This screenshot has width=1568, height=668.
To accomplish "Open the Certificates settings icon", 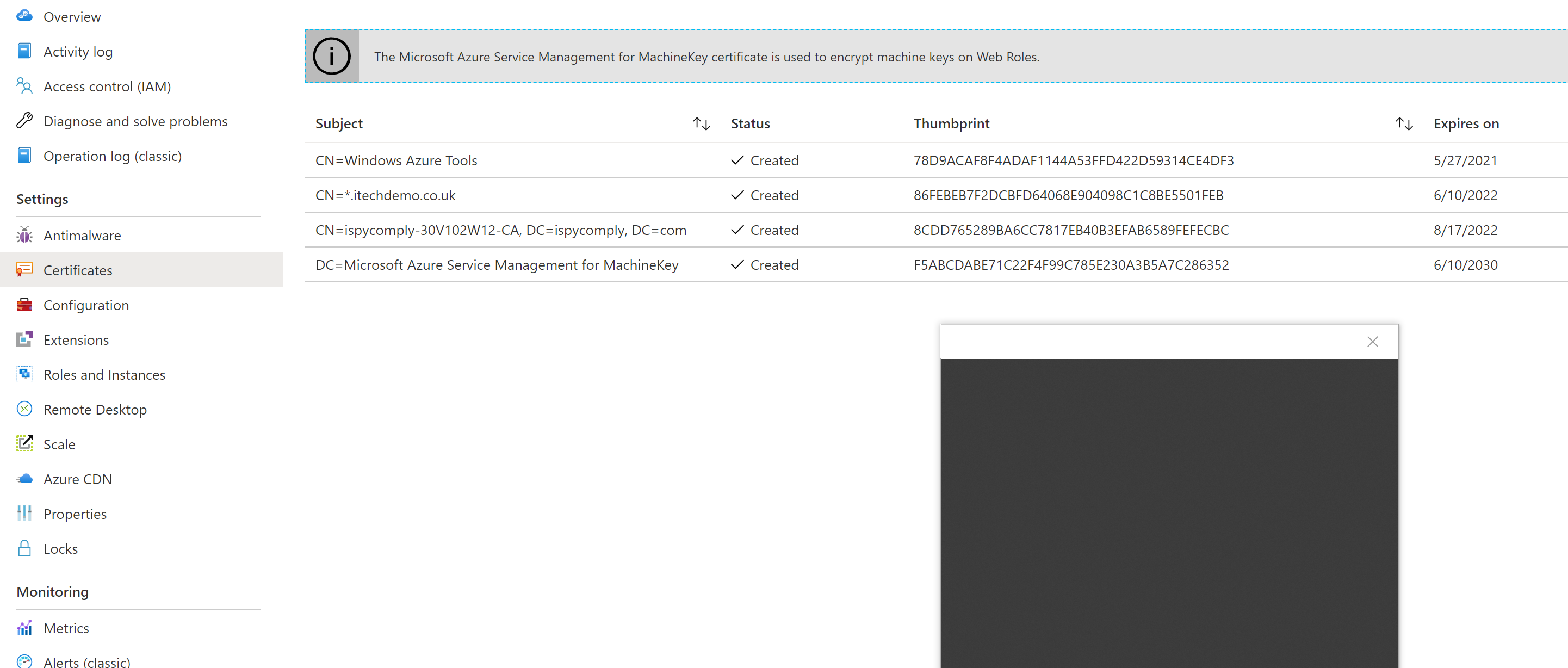I will (x=24, y=270).
